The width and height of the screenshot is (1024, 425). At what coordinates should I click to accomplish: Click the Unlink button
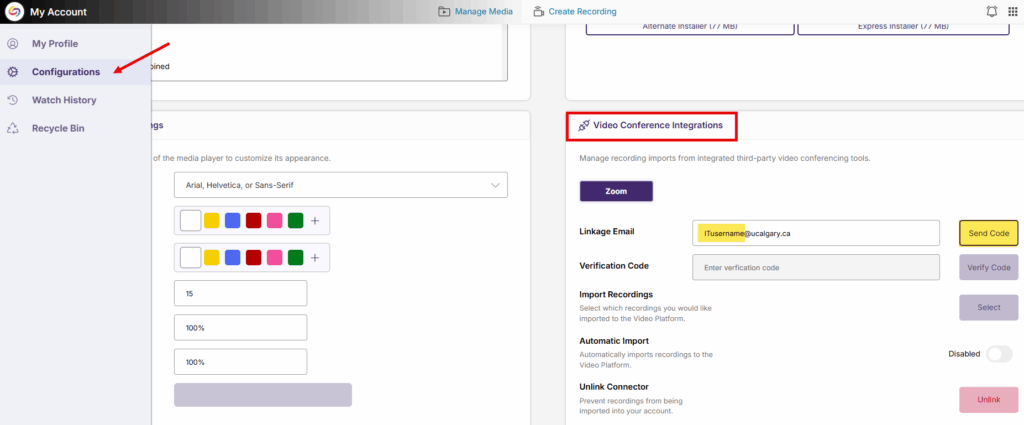989,400
